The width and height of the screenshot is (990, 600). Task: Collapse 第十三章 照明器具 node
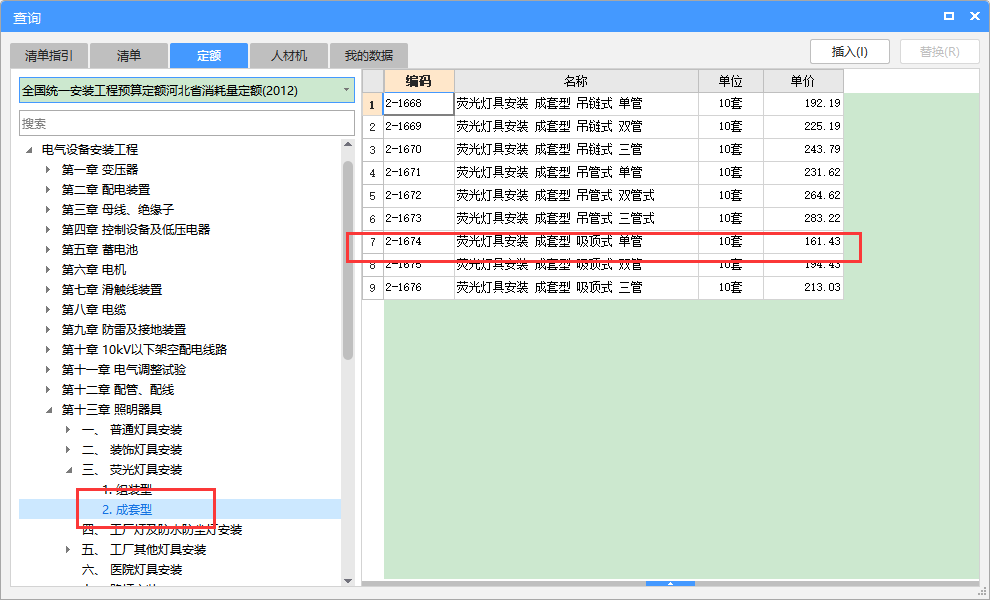click(48, 410)
